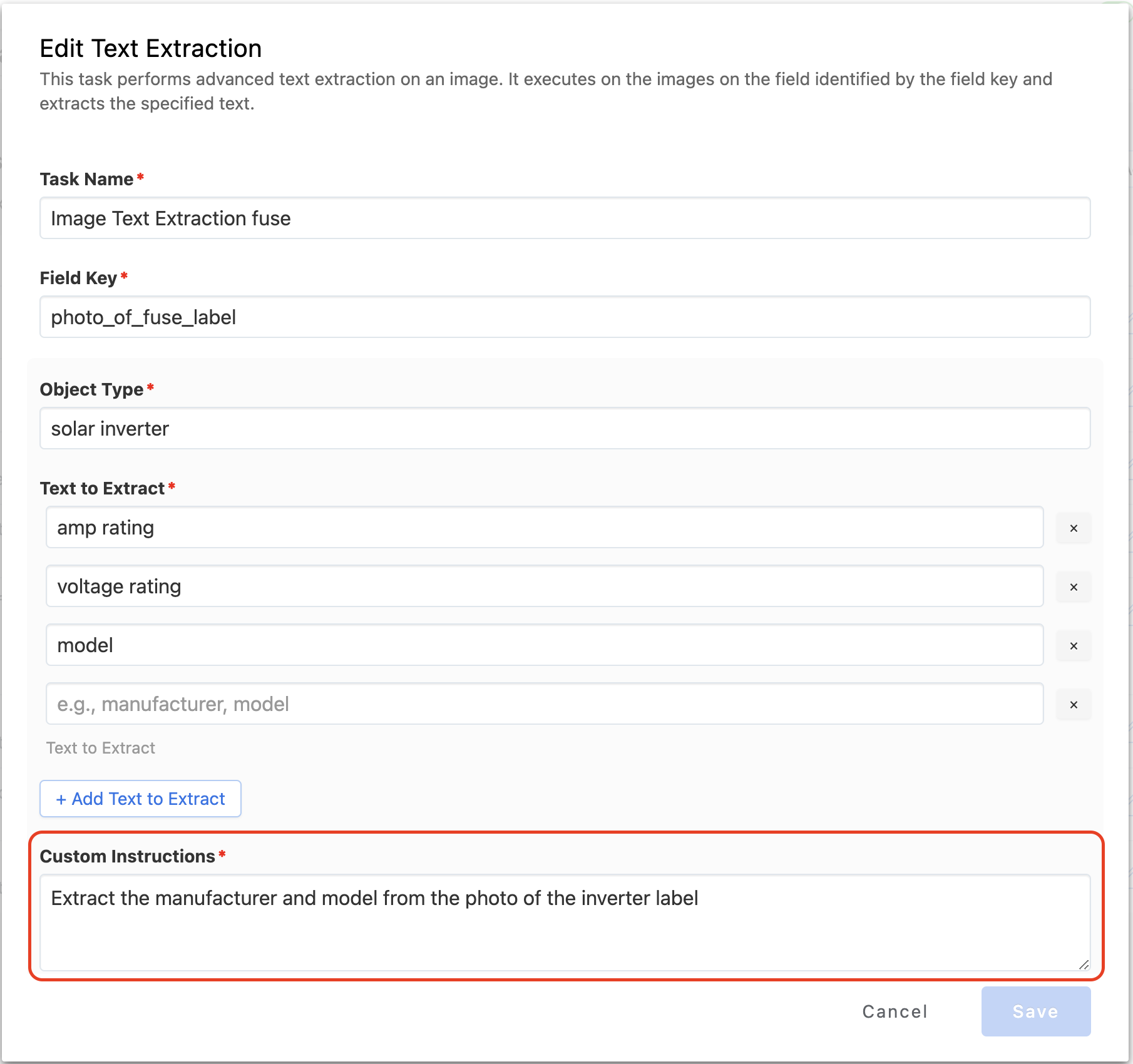1133x1064 pixels.
Task: Click the model text field
Action: tap(544, 645)
